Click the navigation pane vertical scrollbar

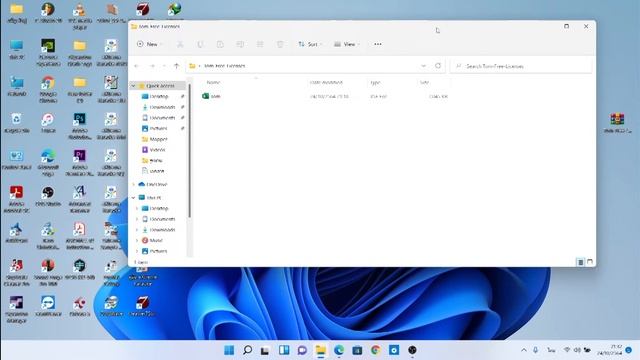[x=189, y=151]
